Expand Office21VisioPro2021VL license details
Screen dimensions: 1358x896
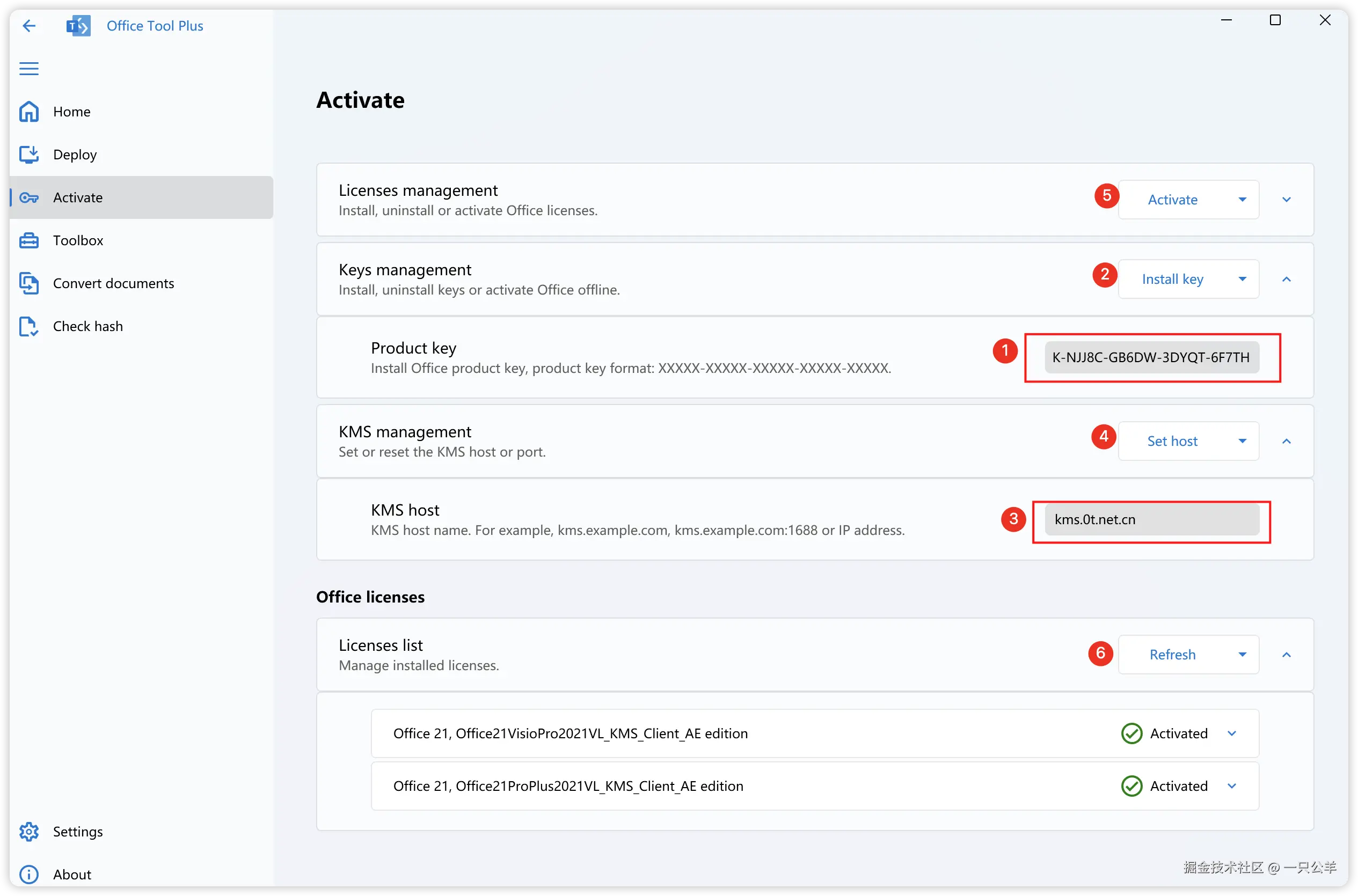point(1232,733)
